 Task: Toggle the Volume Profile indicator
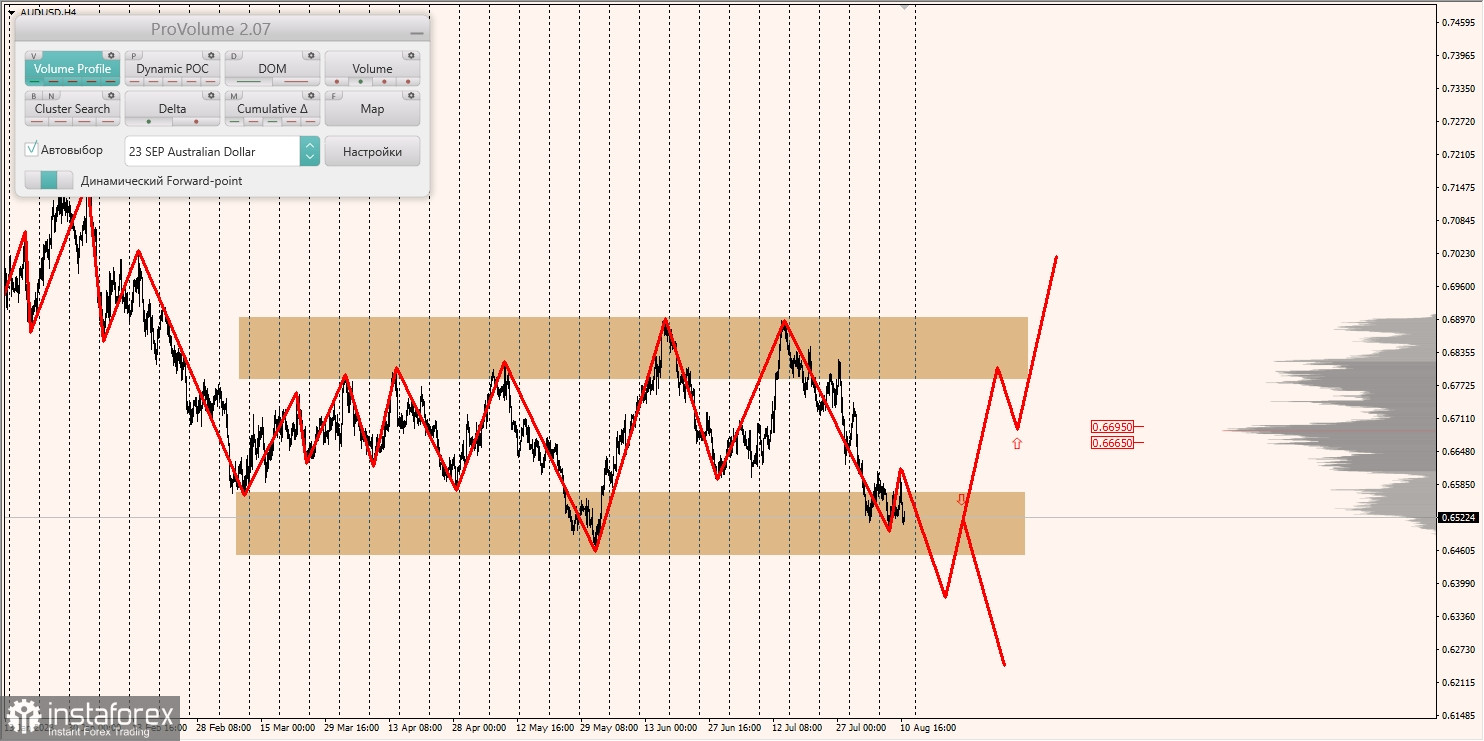pyautogui.click(x=72, y=69)
